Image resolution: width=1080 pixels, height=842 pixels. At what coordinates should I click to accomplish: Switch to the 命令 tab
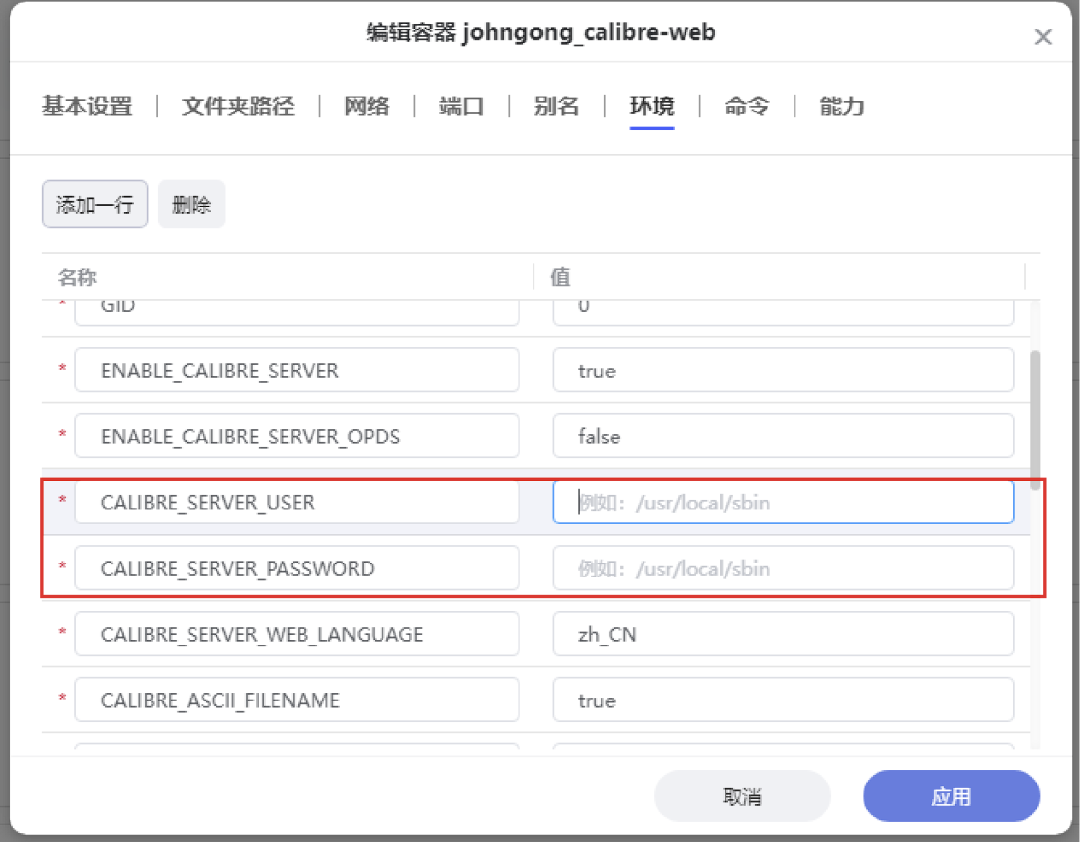click(747, 106)
